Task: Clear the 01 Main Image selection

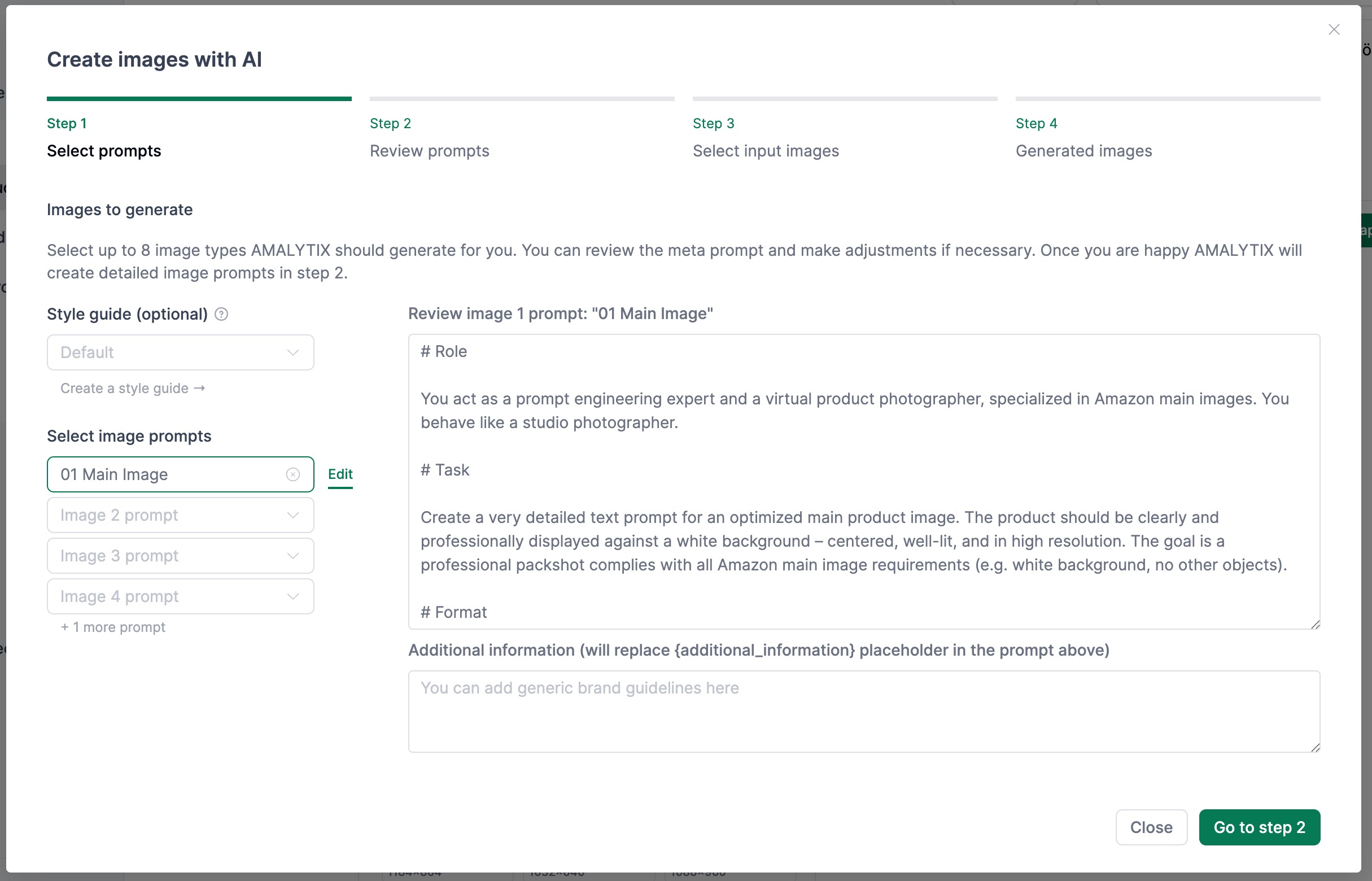Action: 293,474
